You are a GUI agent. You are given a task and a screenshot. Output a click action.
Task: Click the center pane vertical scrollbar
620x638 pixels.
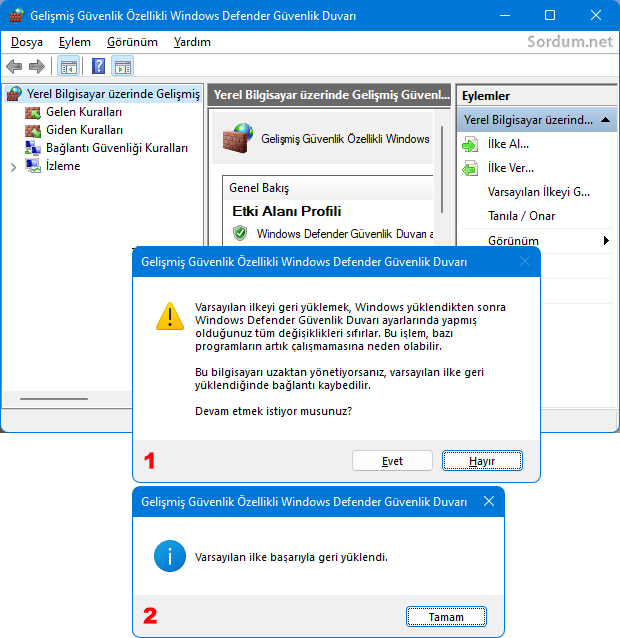442,169
